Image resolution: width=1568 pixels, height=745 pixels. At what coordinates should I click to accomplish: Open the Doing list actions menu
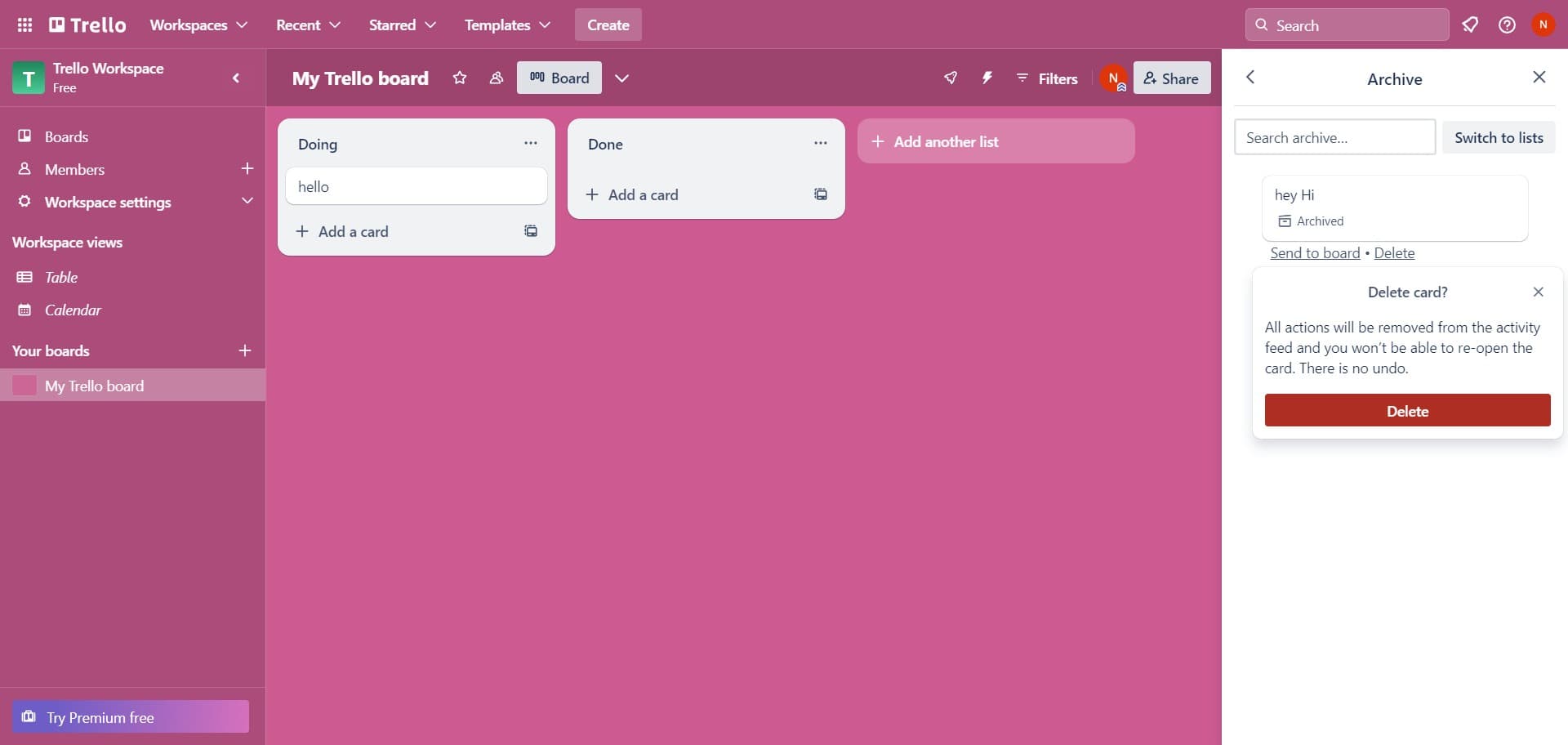click(x=531, y=144)
